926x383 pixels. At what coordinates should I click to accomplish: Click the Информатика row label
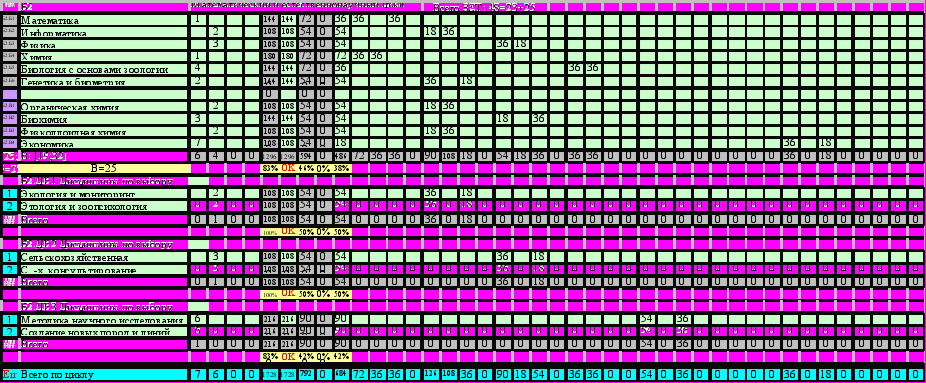[104, 32]
